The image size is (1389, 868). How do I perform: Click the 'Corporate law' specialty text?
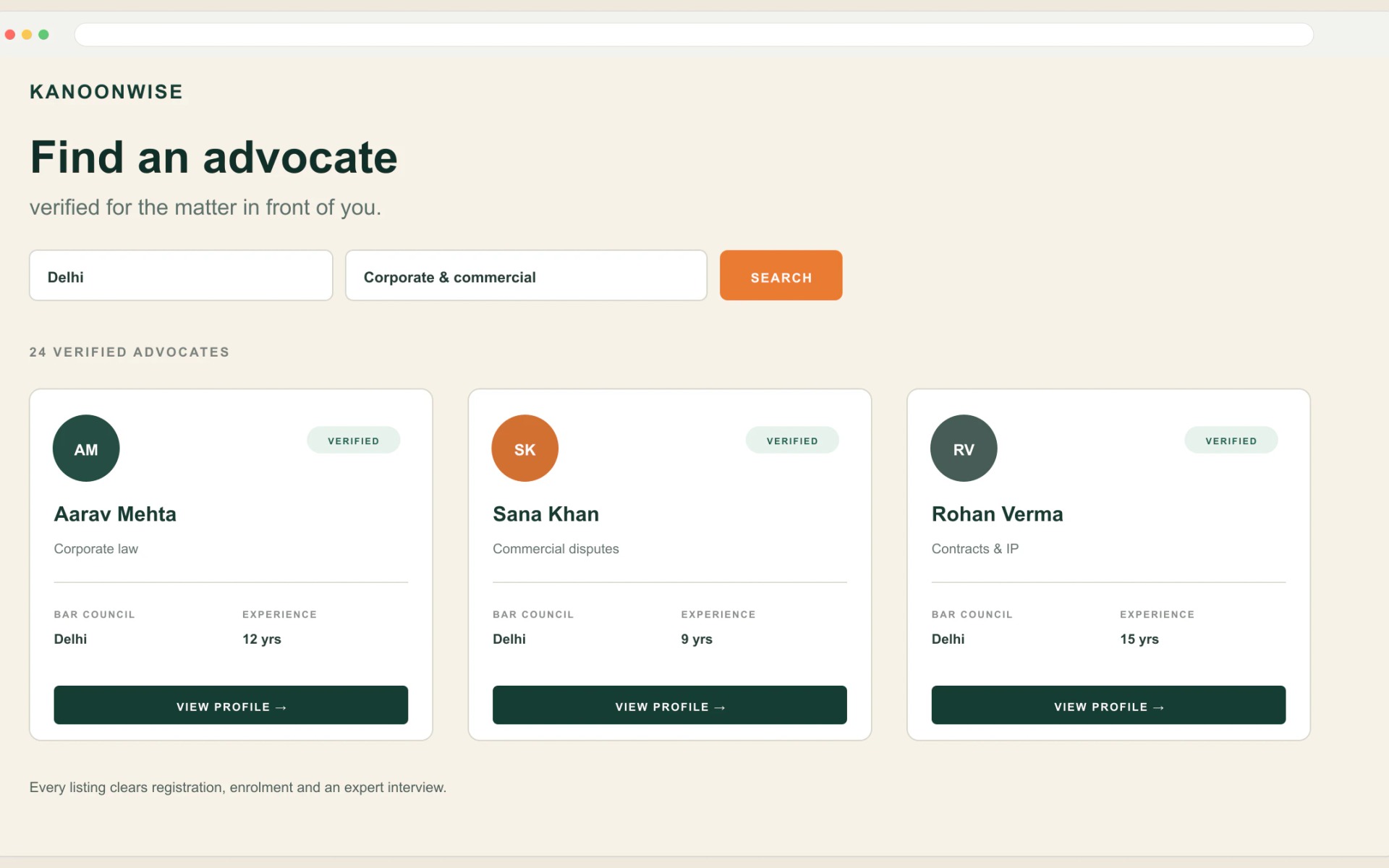tap(95, 549)
